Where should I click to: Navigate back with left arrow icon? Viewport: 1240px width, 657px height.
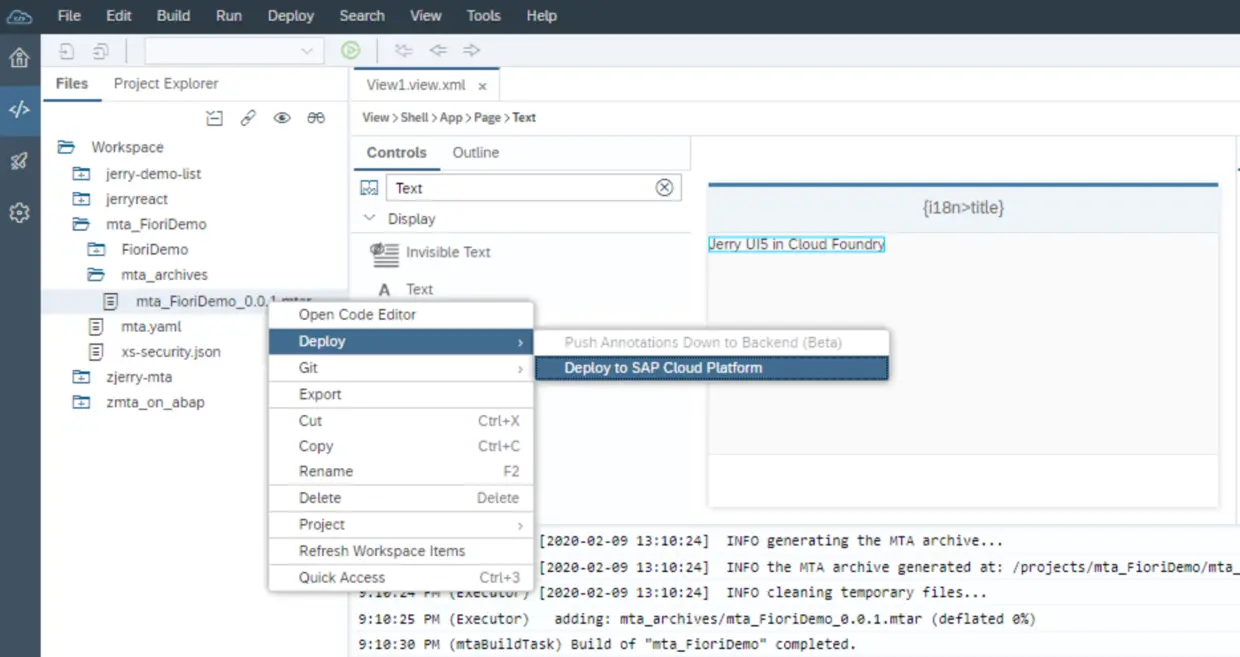tap(438, 51)
